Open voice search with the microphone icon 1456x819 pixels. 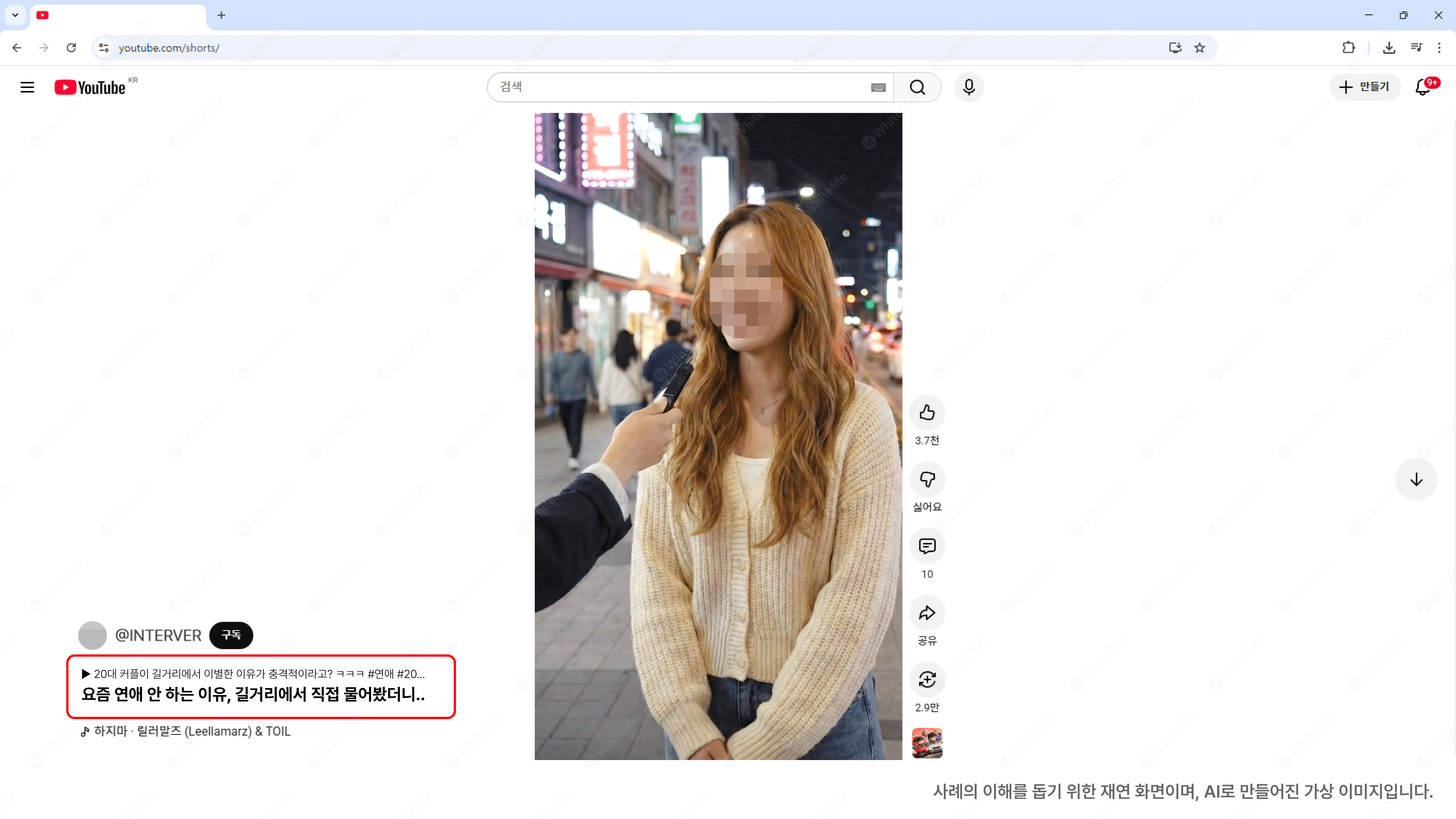[x=969, y=87]
